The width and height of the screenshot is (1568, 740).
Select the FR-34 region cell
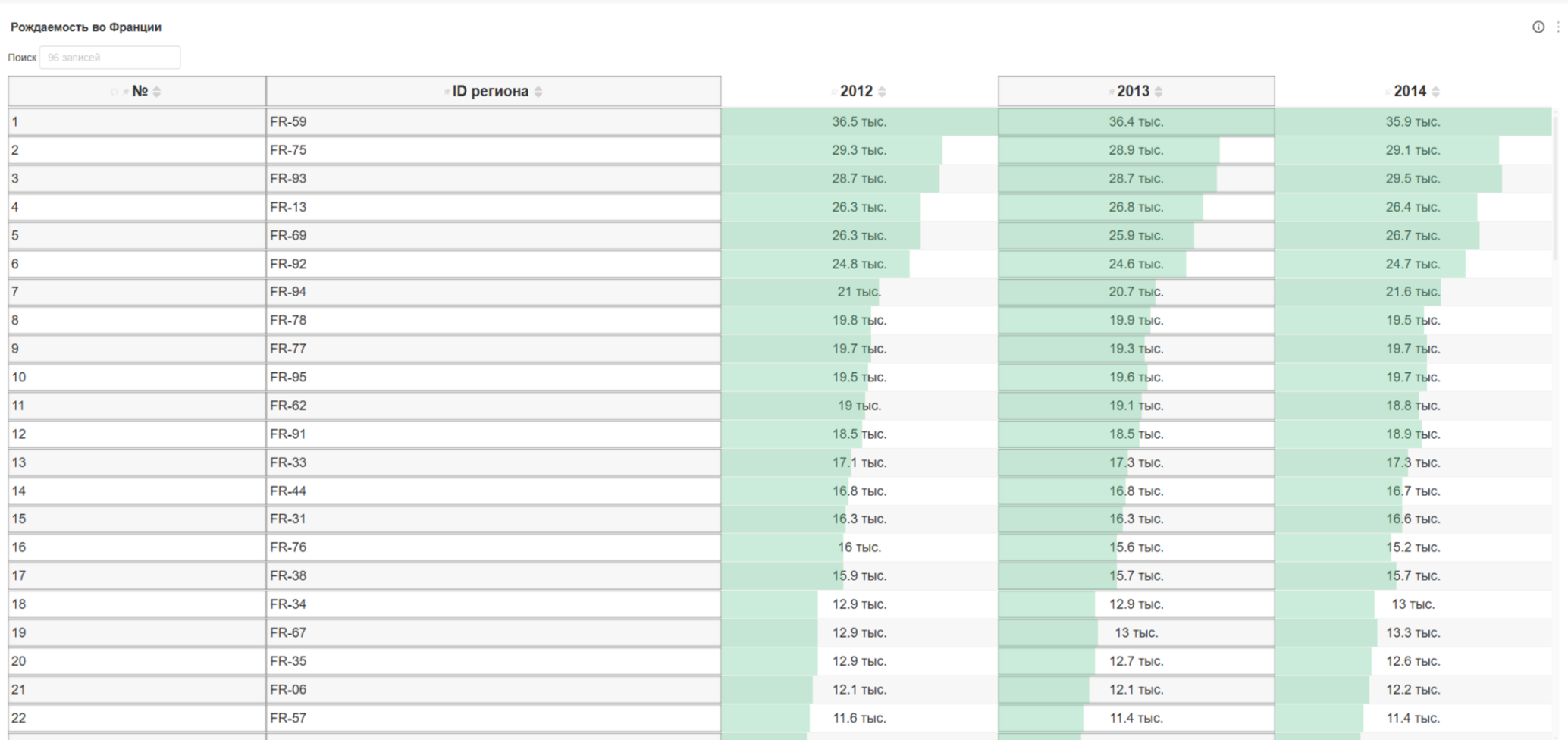[494, 604]
